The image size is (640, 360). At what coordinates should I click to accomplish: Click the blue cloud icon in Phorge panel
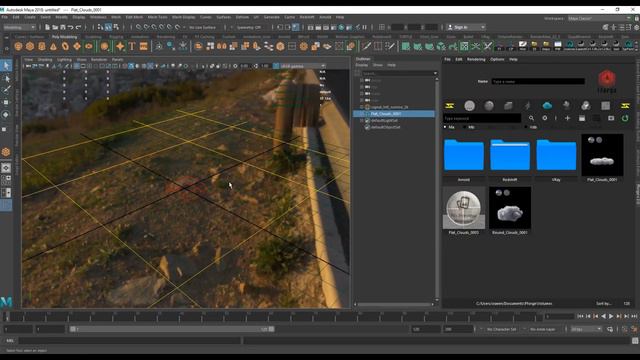pyautogui.click(x=547, y=106)
